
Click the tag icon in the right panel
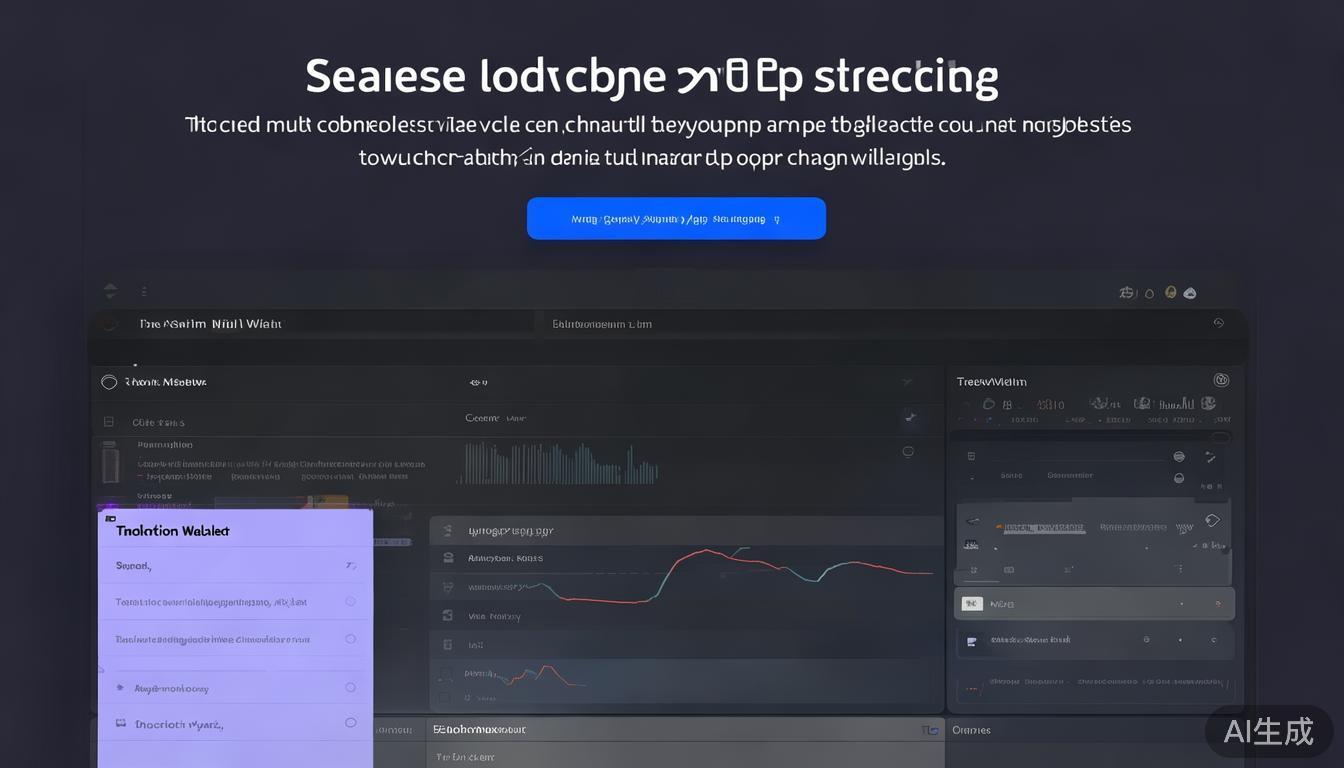click(x=1212, y=520)
